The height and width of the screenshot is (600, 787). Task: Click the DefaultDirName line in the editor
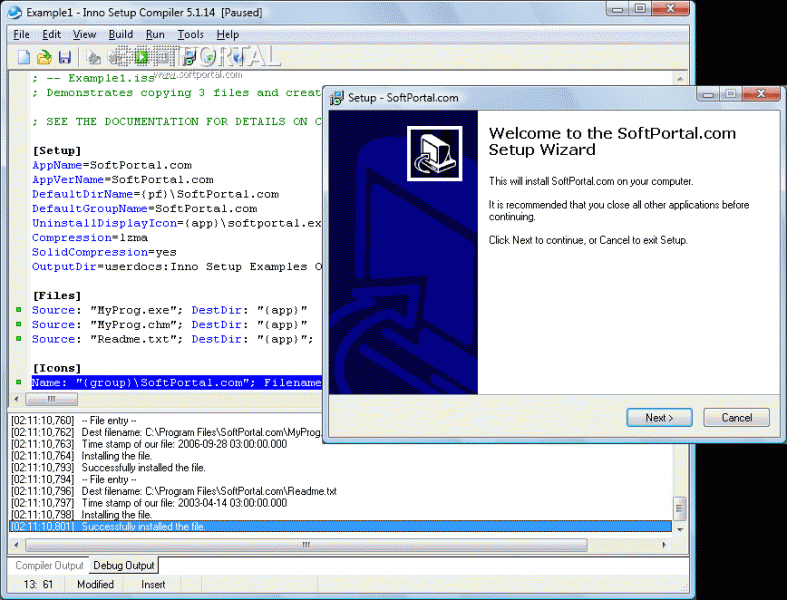tap(156, 194)
